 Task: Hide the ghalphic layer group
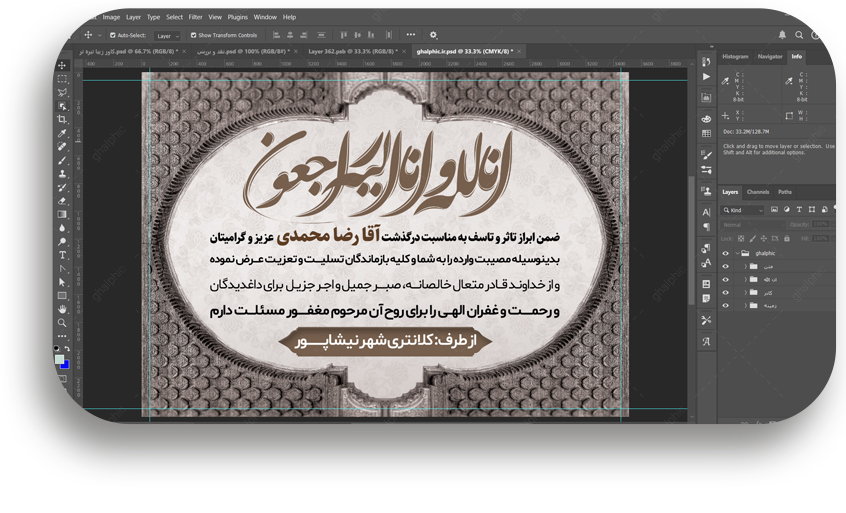click(x=726, y=254)
